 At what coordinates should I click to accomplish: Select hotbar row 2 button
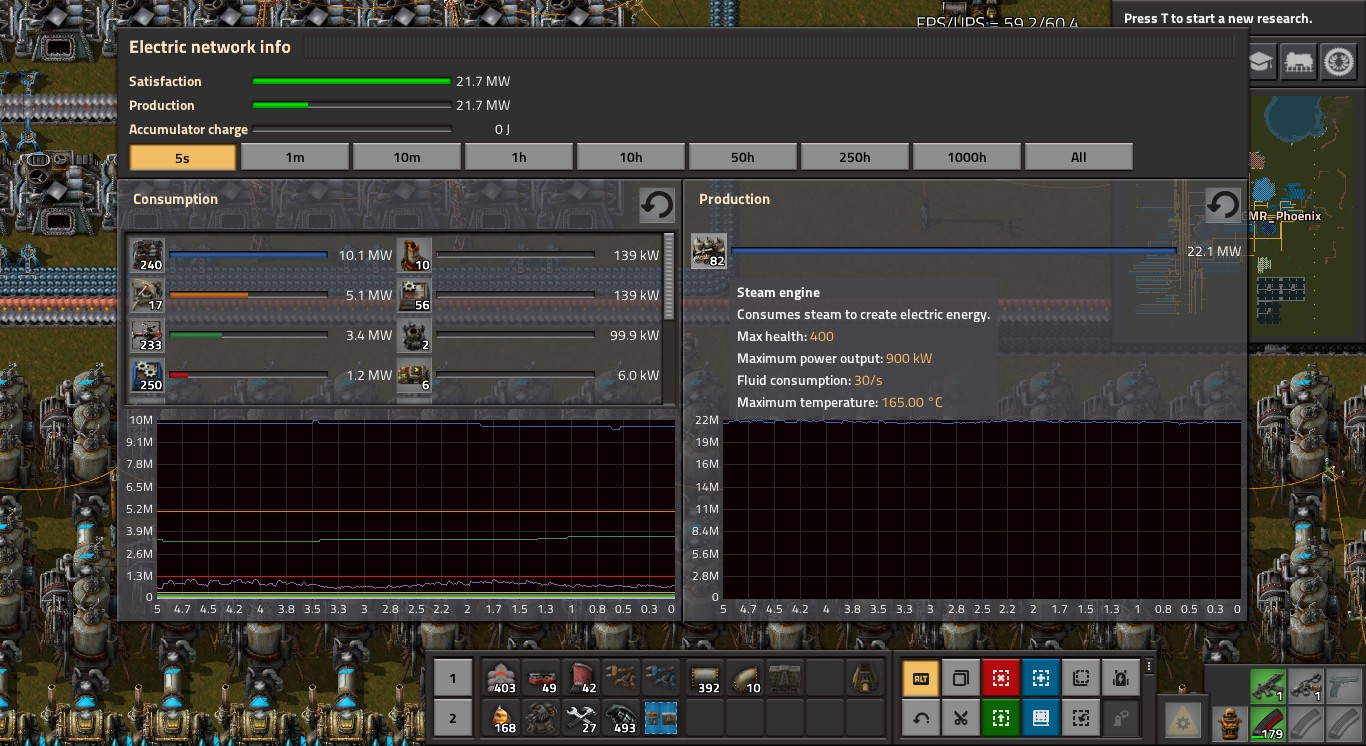tap(453, 717)
